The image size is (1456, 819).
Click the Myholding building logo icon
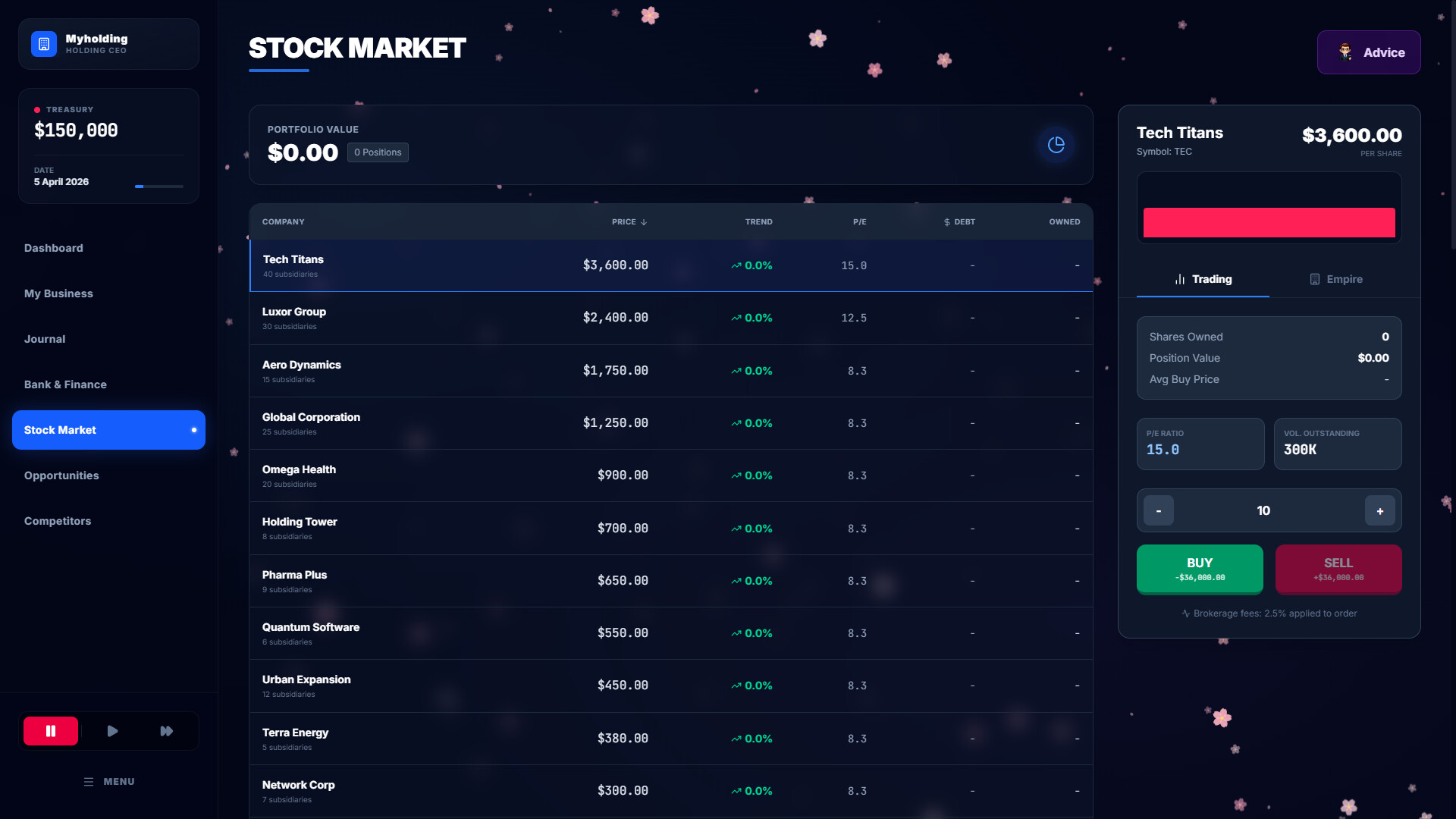[x=44, y=44]
